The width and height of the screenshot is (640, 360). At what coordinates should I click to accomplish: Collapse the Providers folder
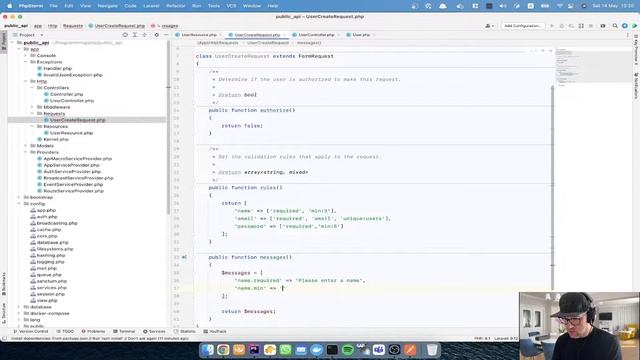pos(26,152)
